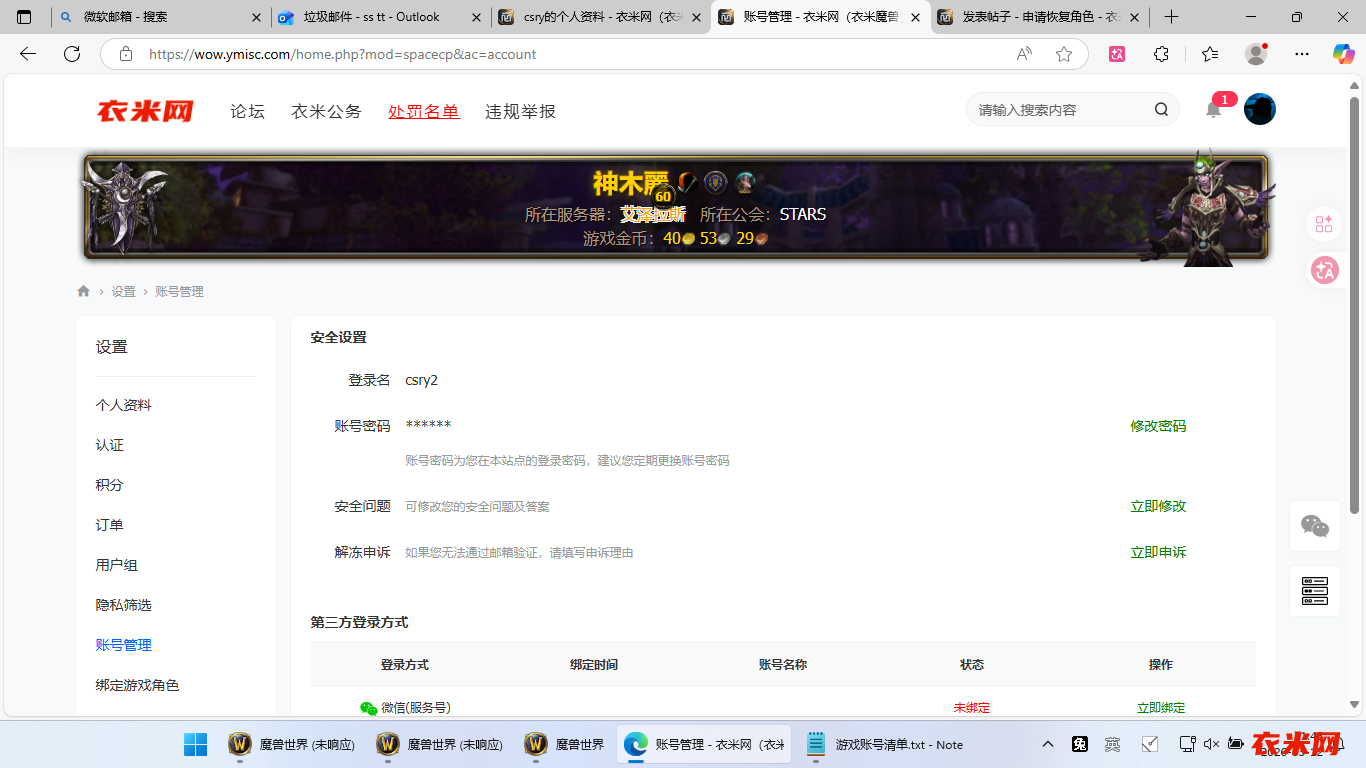Viewport: 1366px width, 768px height.
Task: Open the WeChat floating icon
Action: [x=1314, y=526]
